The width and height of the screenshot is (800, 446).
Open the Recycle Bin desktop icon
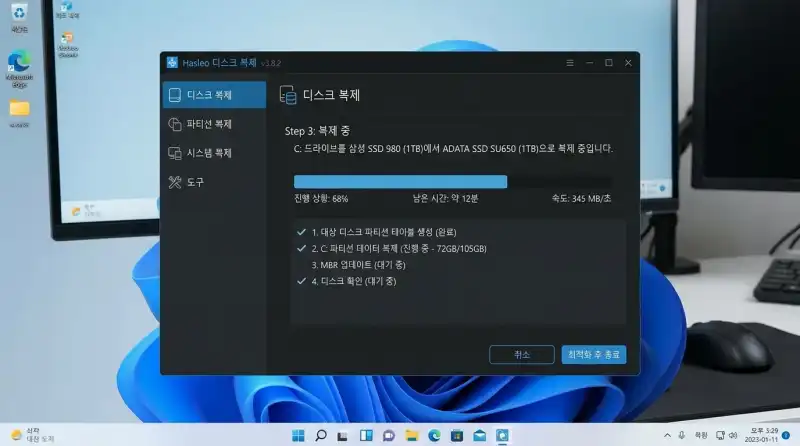(19, 16)
